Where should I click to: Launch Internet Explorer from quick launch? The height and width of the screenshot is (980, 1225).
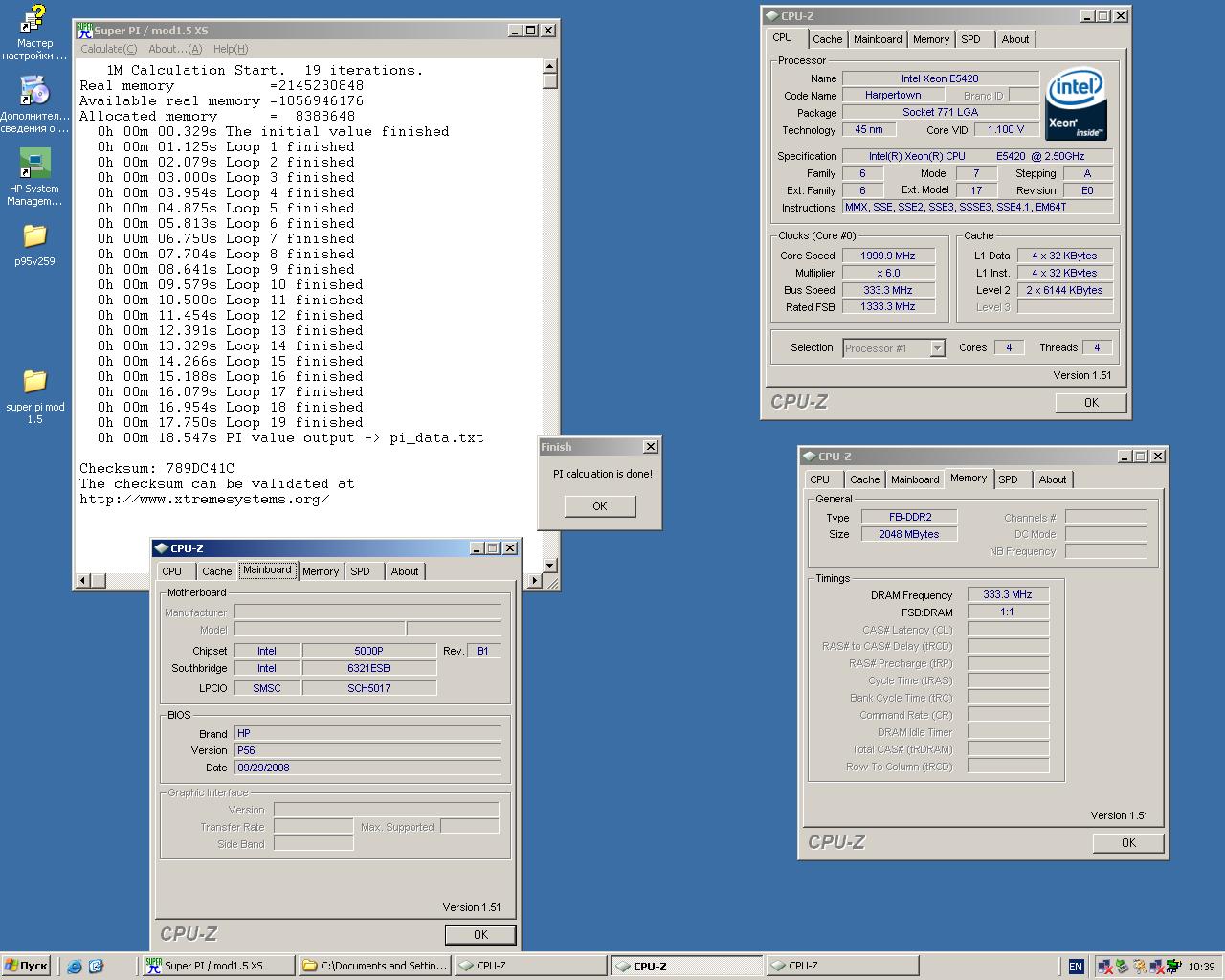click(75, 967)
